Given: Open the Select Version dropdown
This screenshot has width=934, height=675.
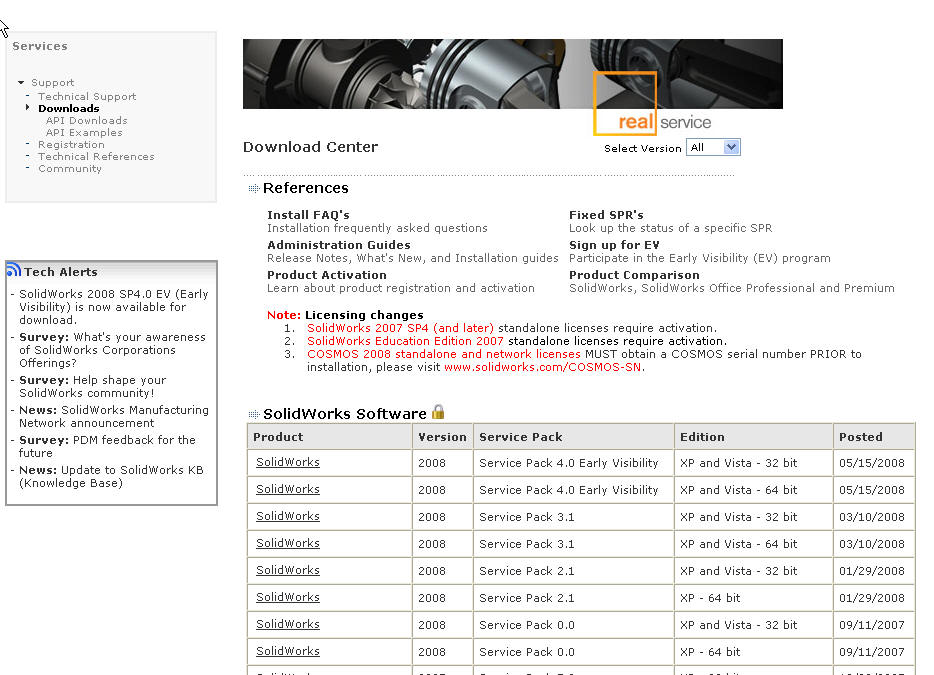Looking at the screenshot, I should click(x=713, y=147).
